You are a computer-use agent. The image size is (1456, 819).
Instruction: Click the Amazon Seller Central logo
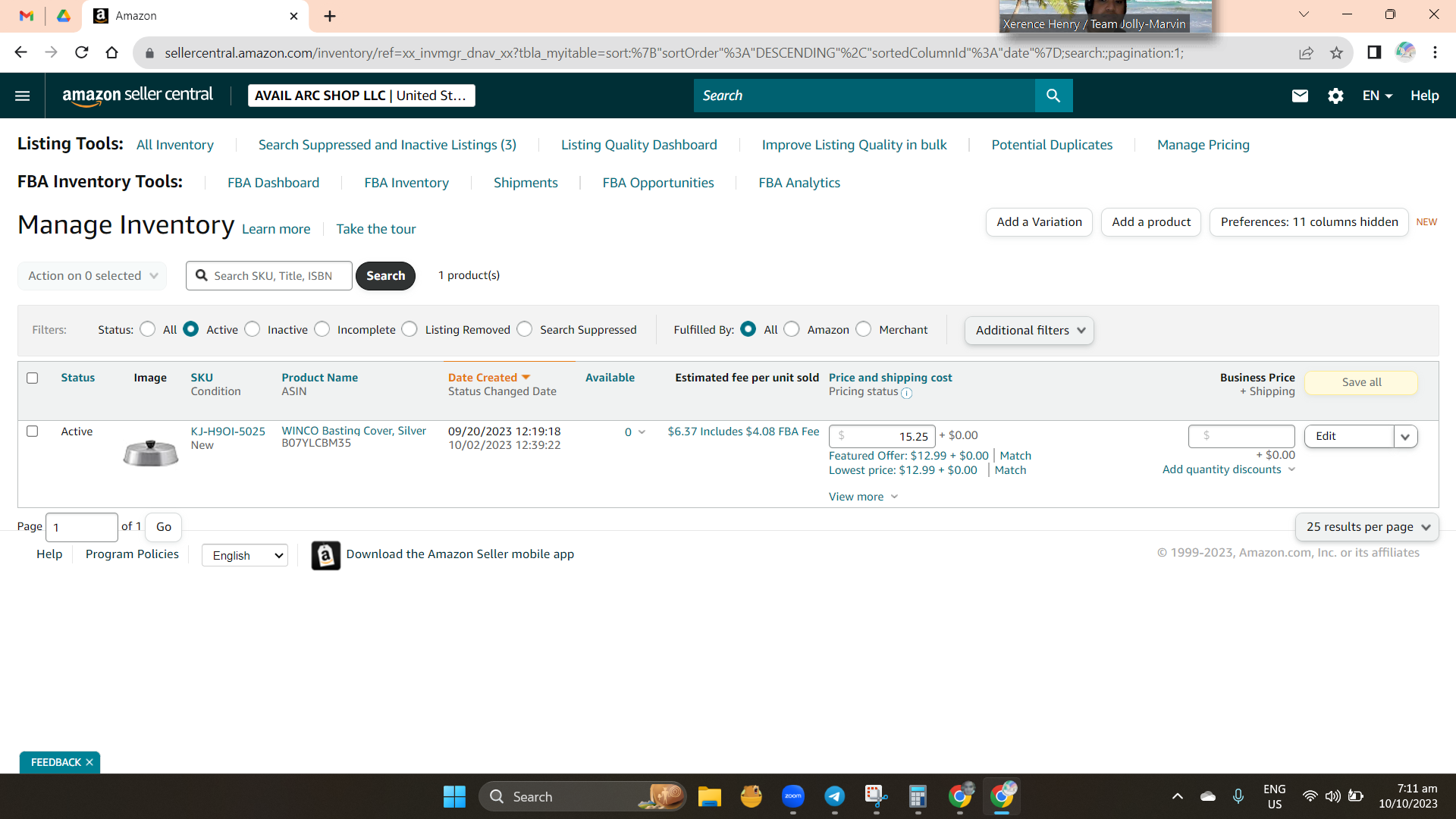coord(137,96)
